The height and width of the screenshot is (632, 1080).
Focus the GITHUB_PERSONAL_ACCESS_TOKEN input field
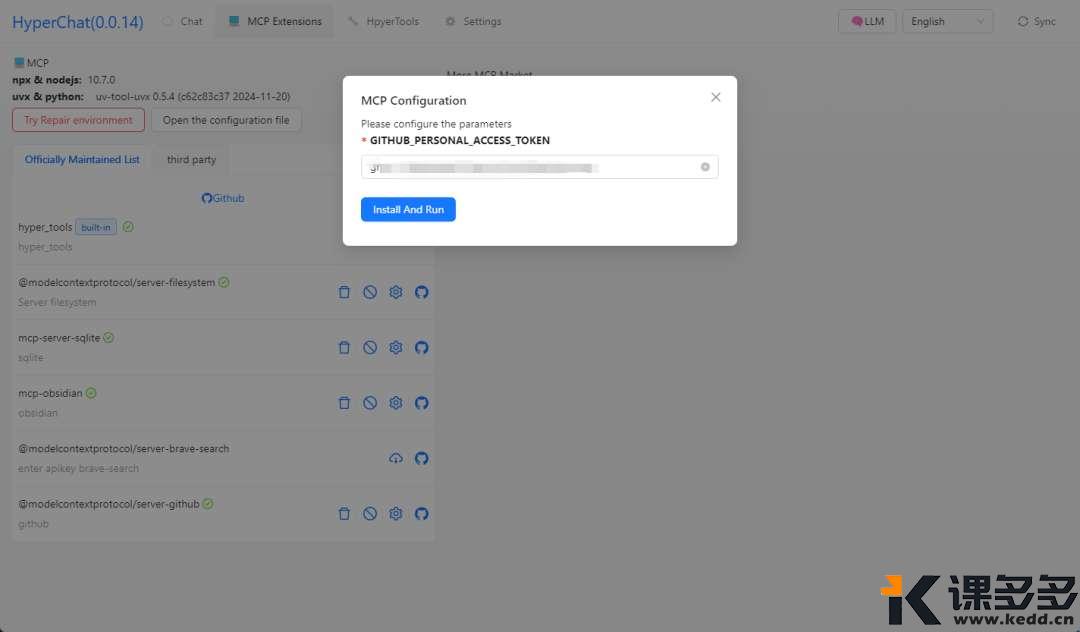[539, 167]
